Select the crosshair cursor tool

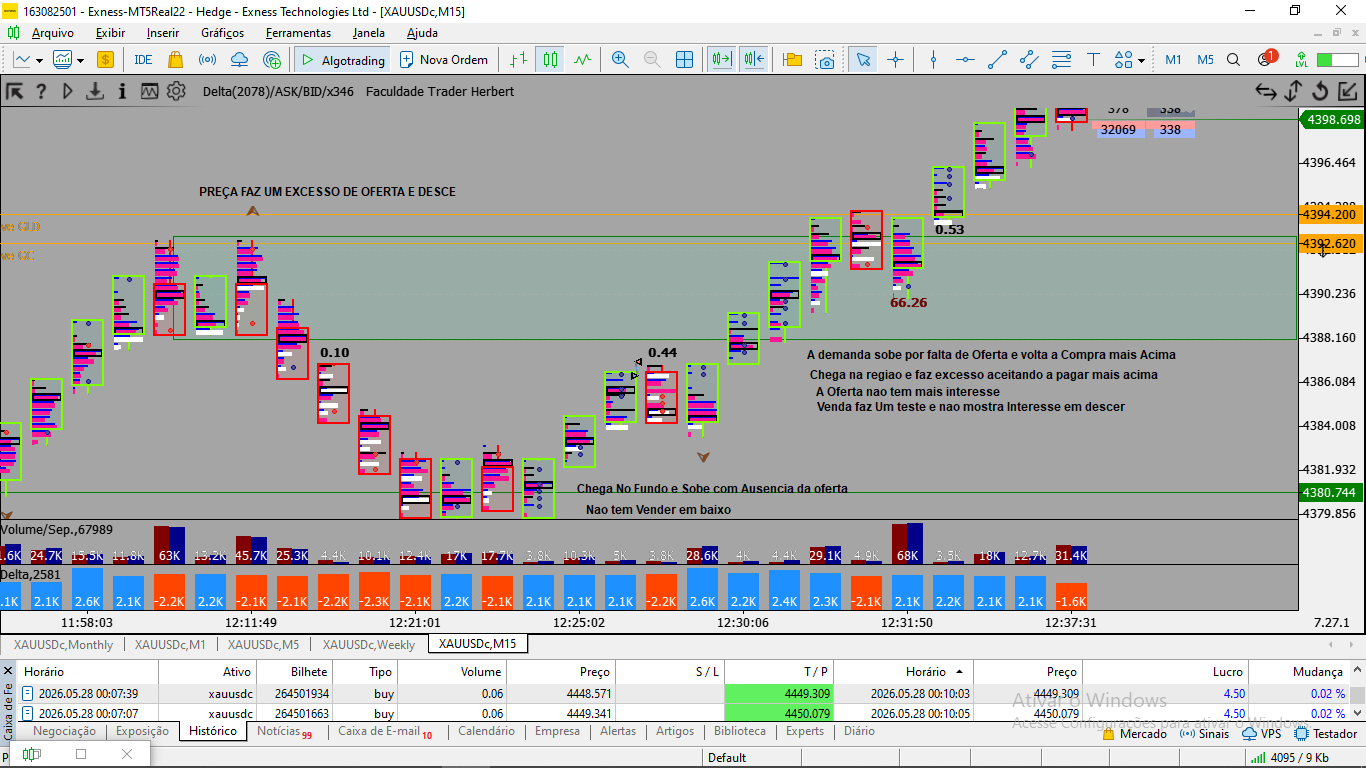tap(895, 60)
